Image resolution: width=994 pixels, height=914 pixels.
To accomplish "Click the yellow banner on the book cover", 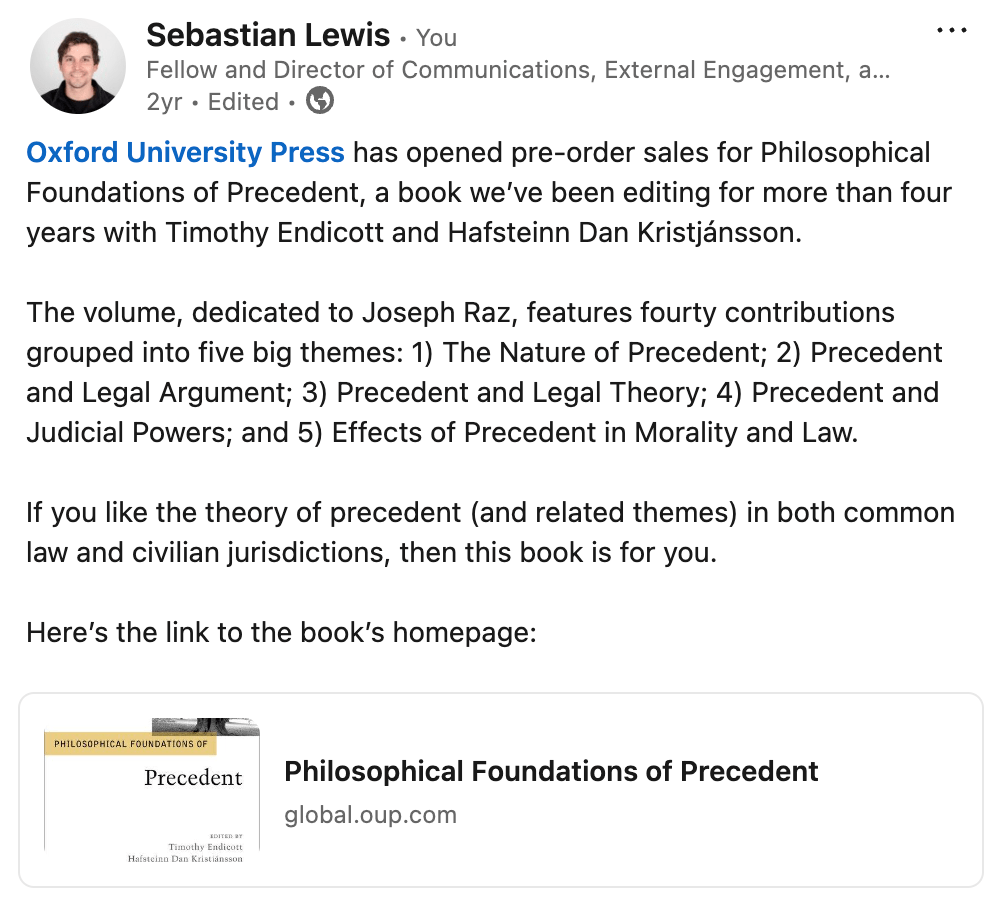I will [x=130, y=743].
